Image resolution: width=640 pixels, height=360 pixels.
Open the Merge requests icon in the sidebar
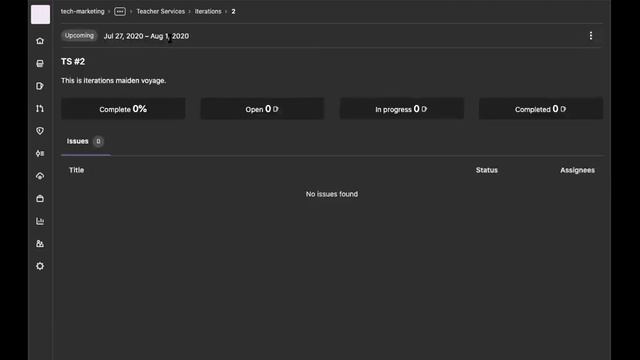point(40,108)
